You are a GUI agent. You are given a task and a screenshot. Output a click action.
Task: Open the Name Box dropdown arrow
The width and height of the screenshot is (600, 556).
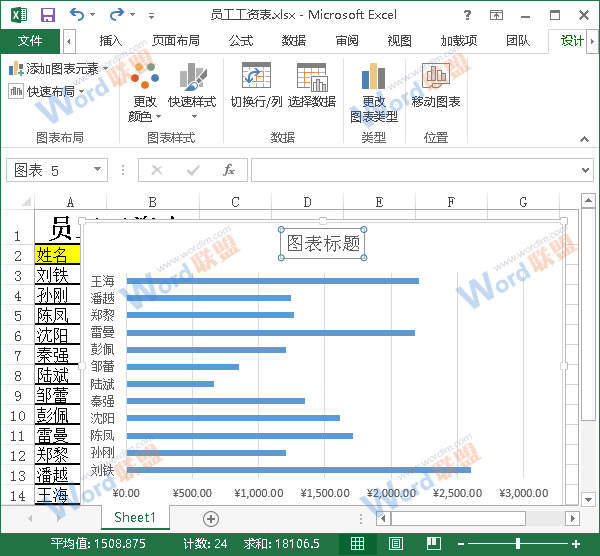point(125,170)
